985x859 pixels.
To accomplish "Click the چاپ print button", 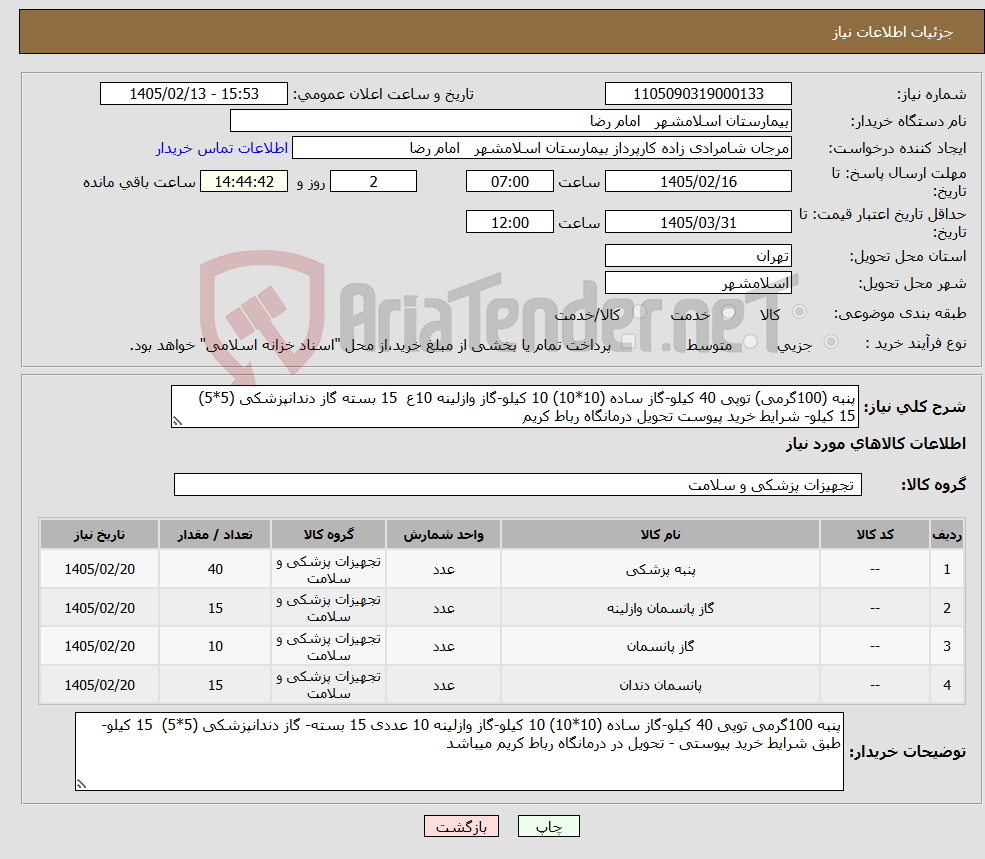I will [x=548, y=826].
